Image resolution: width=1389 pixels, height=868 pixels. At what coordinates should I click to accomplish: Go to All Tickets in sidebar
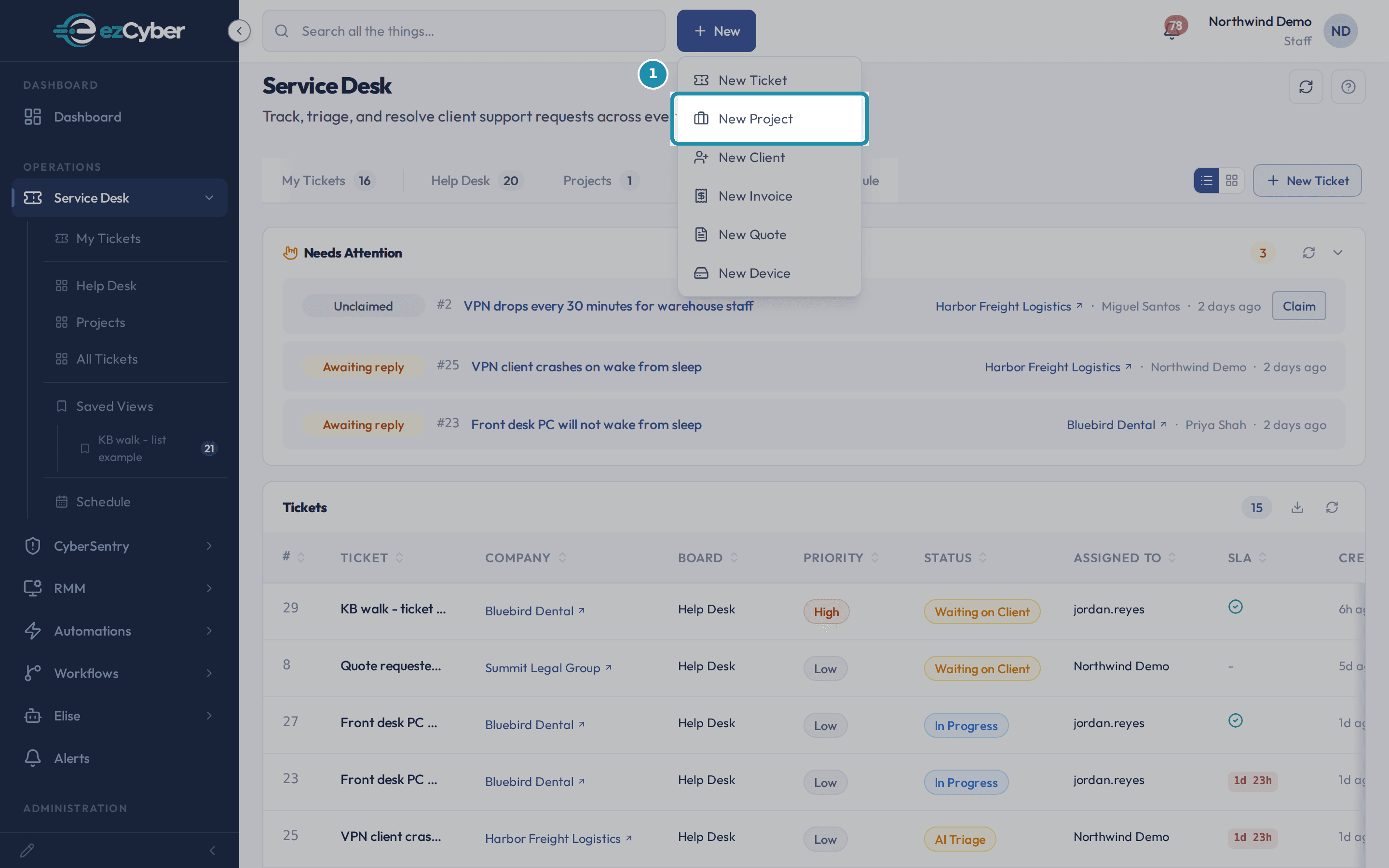(x=136, y=359)
